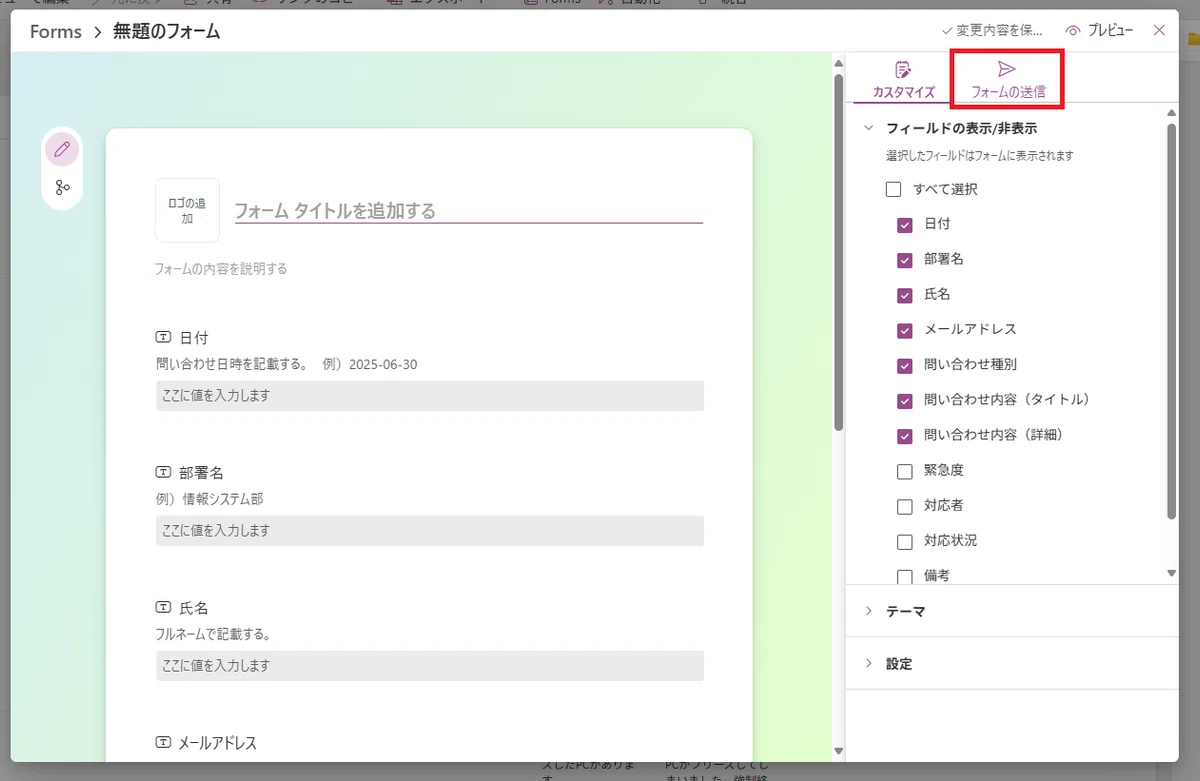The image size is (1200, 781).
Task: Click the 例）情報システム部 description text
Action: pyautogui.click(x=210, y=499)
